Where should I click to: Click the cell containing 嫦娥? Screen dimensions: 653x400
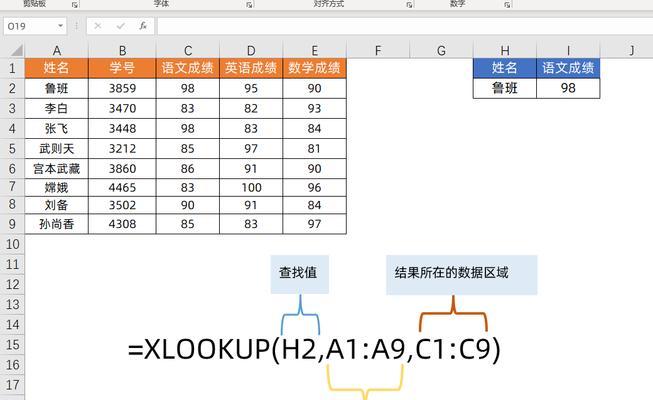click(x=57, y=188)
